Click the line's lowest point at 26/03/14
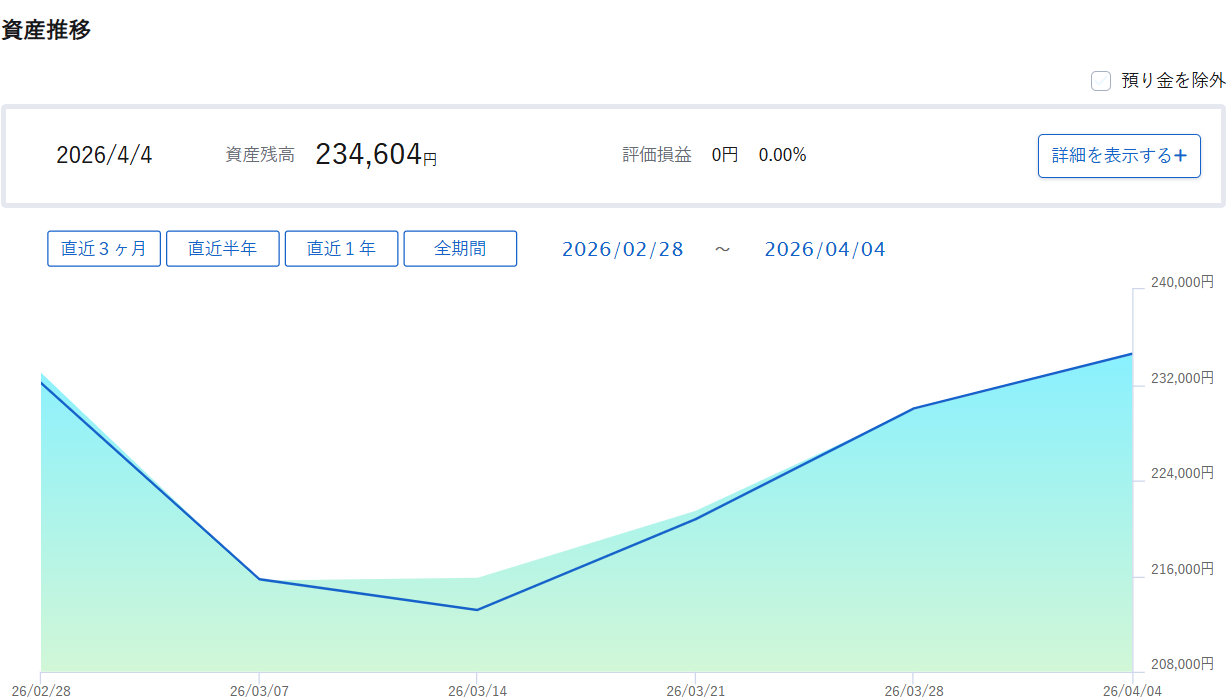 coord(477,610)
